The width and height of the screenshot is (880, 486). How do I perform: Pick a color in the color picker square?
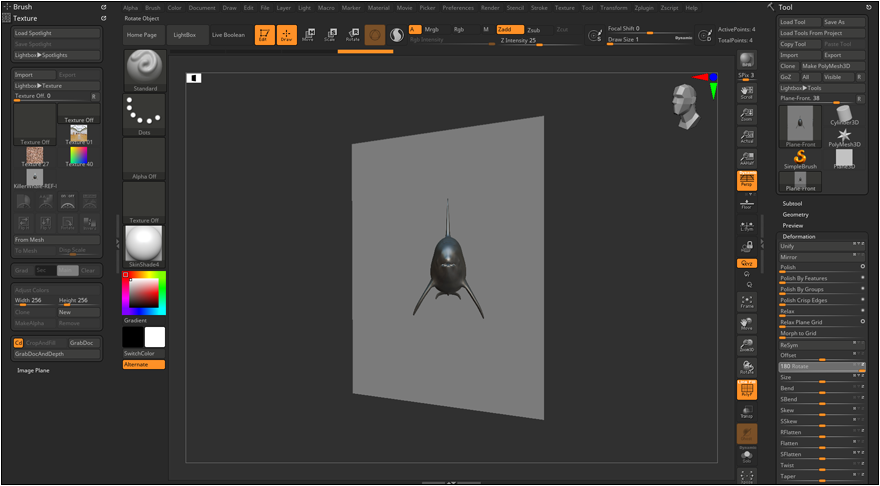[142, 293]
